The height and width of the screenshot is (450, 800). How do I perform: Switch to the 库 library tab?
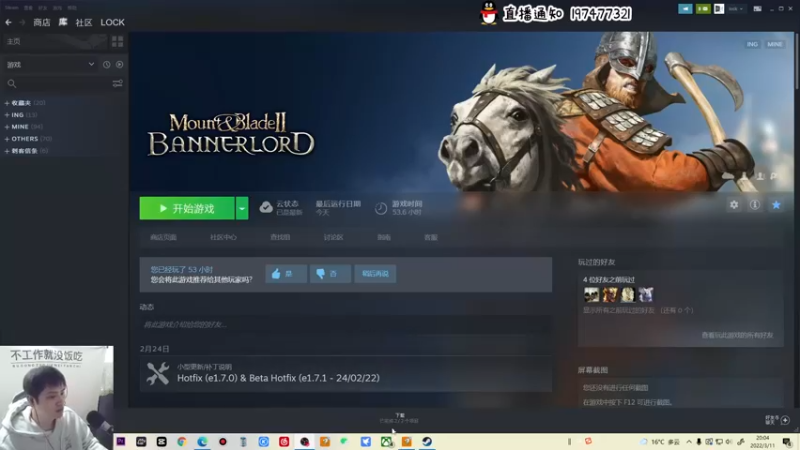tap(63, 22)
